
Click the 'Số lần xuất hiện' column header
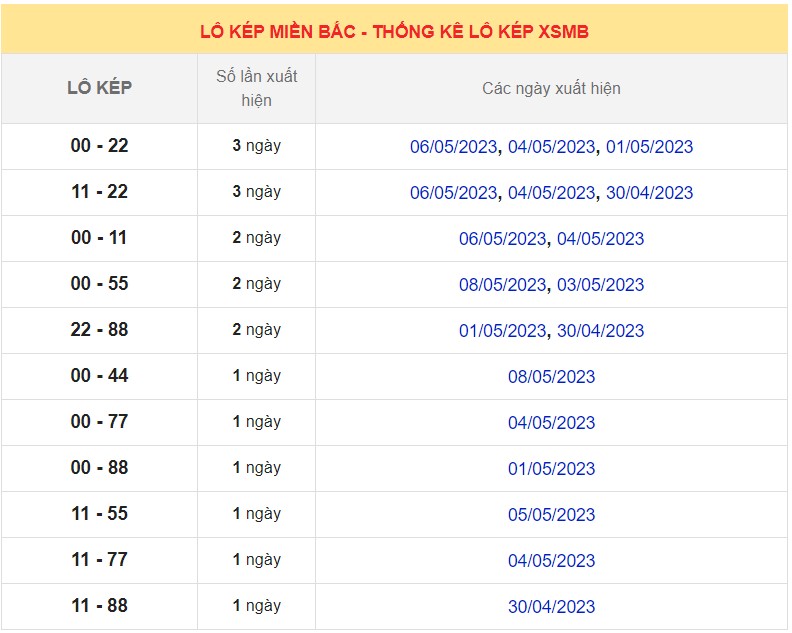pyautogui.click(x=256, y=88)
